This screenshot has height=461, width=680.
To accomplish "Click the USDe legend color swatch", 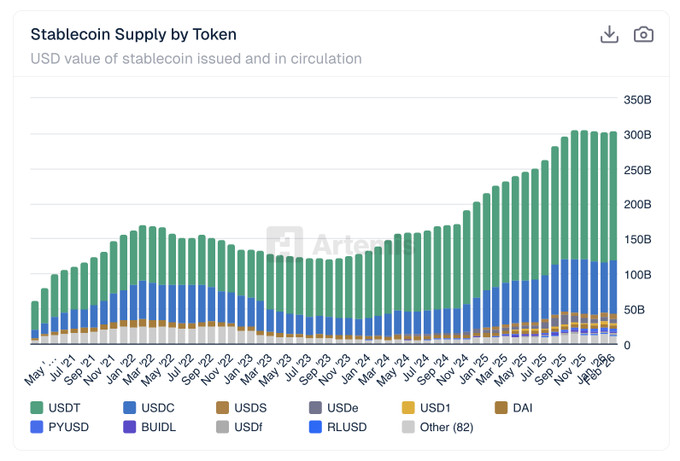I will [315, 407].
